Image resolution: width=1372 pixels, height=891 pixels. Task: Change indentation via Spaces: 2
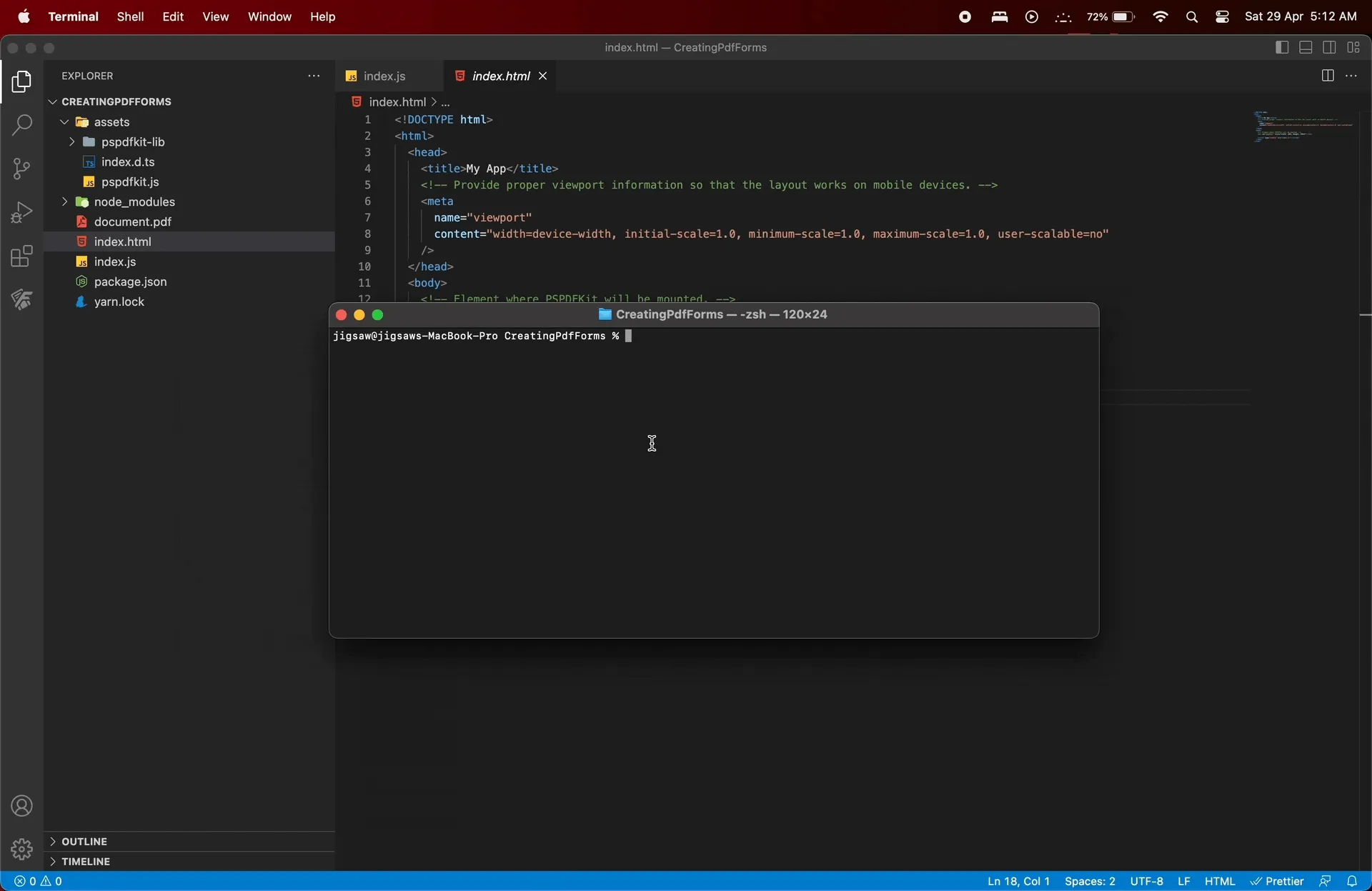click(x=1090, y=881)
